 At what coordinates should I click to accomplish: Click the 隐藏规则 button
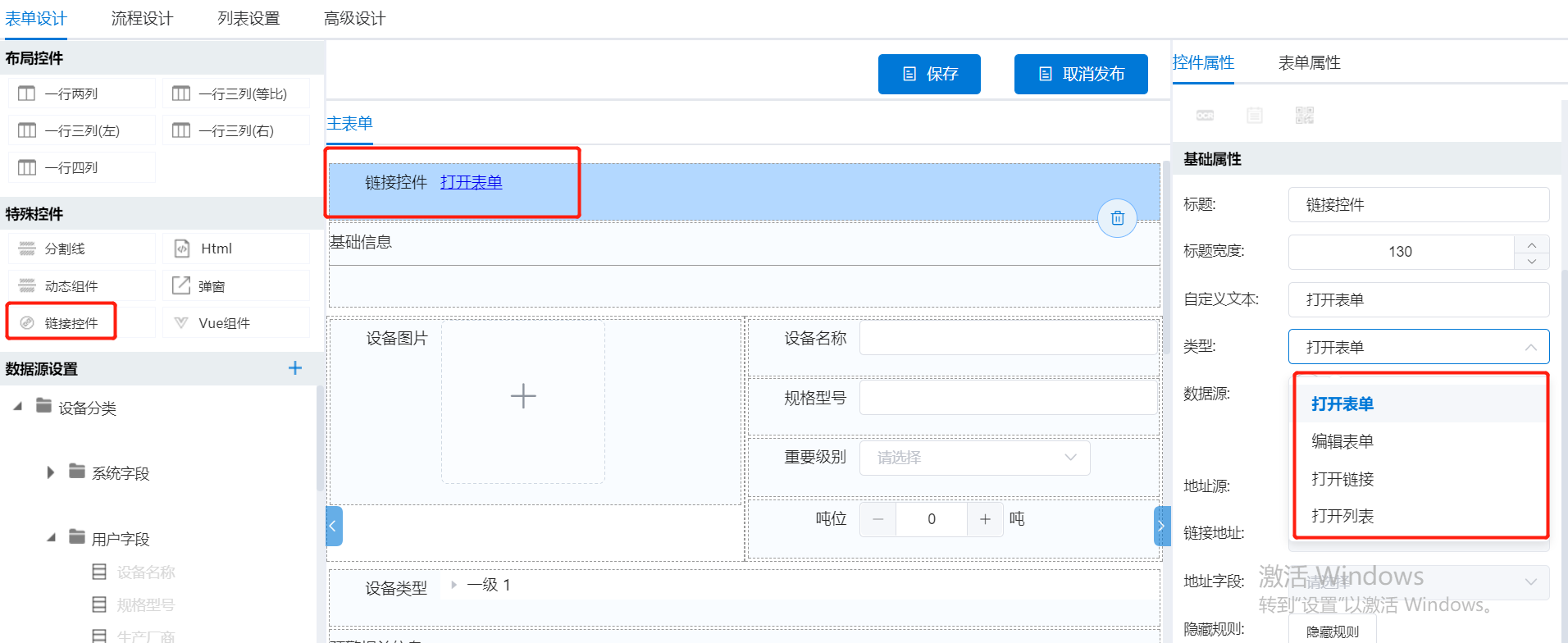(x=1333, y=630)
